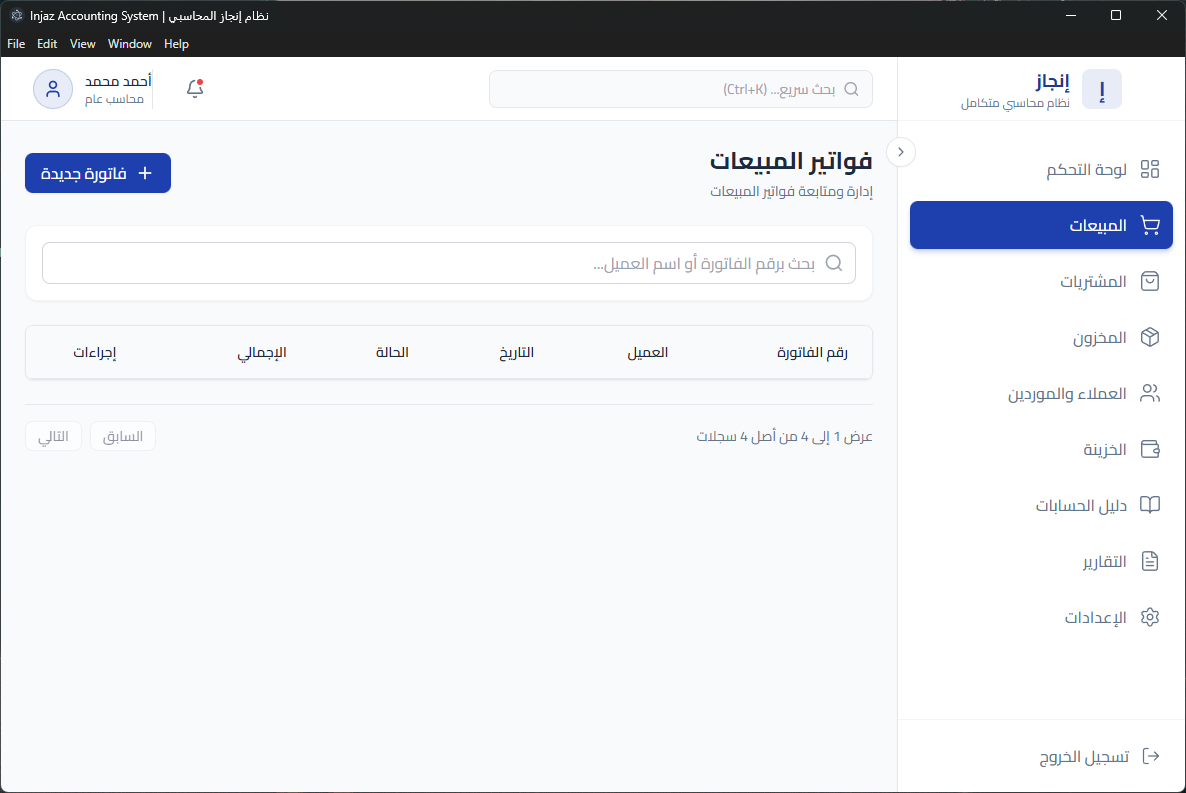Image resolution: width=1186 pixels, height=793 pixels.
Task: Click the فاتورة جديدة new invoice button
Action: point(98,173)
